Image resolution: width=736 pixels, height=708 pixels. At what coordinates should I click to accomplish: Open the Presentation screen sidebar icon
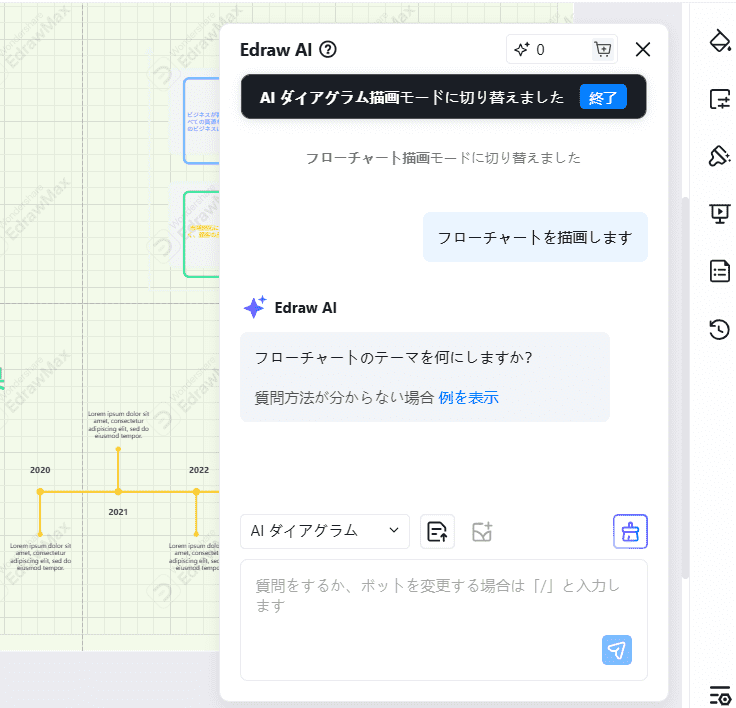(x=720, y=214)
